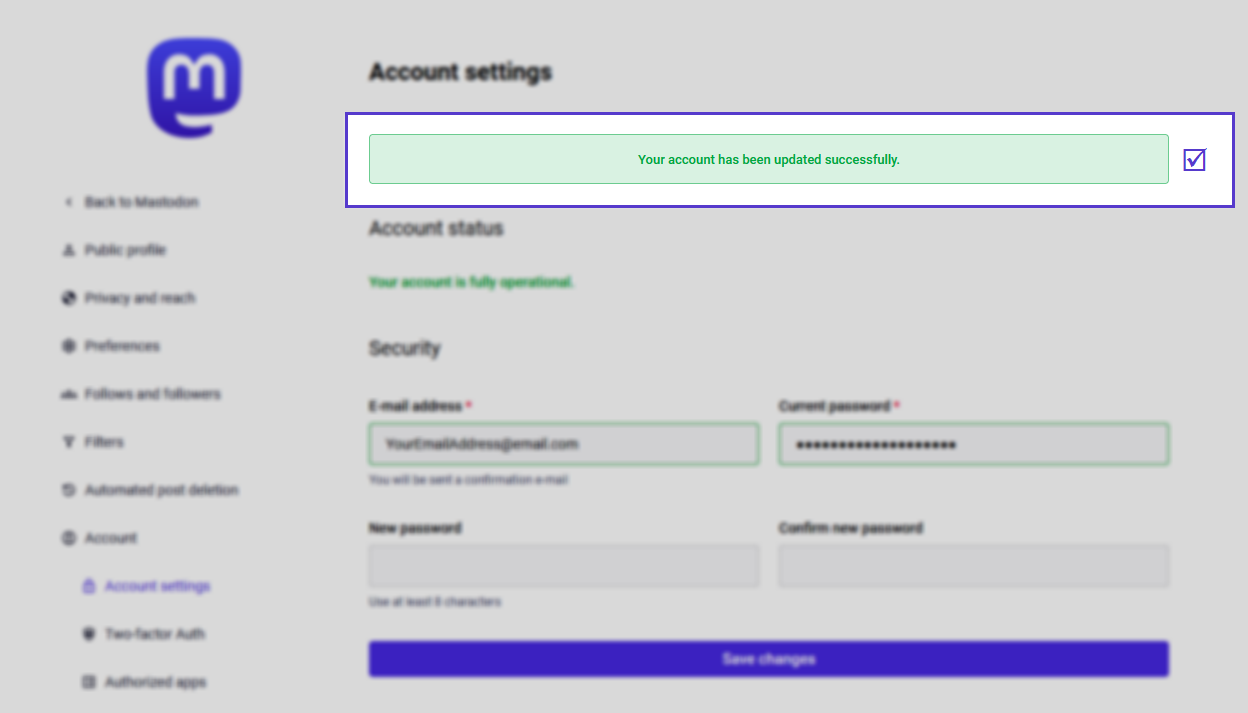
Task: Click the lock icon beside Account settings
Action: [91, 586]
